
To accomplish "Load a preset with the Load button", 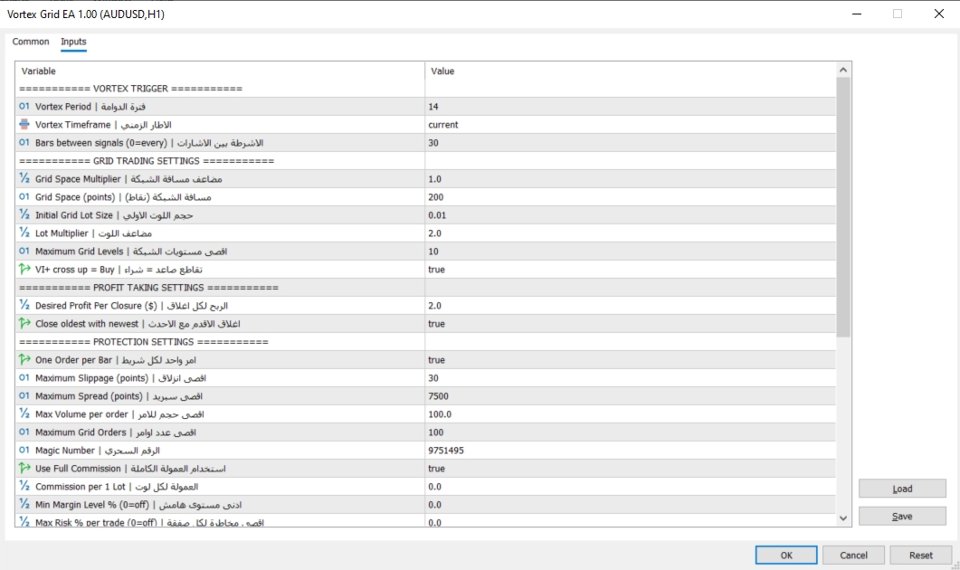I will tap(902, 489).
